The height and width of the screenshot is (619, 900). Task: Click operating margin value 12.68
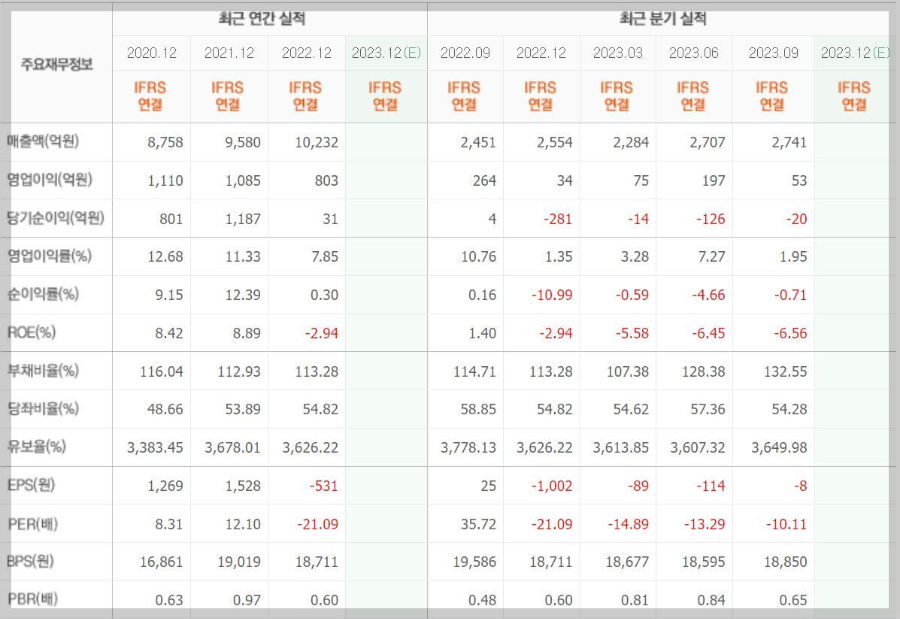coord(165,257)
